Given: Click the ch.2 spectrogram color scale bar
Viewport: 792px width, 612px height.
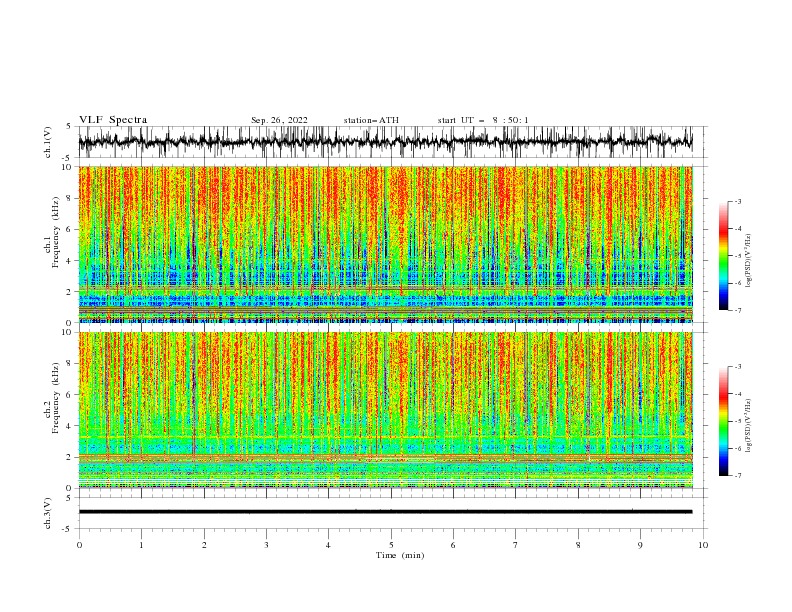Looking at the screenshot, I should coord(724,421).
